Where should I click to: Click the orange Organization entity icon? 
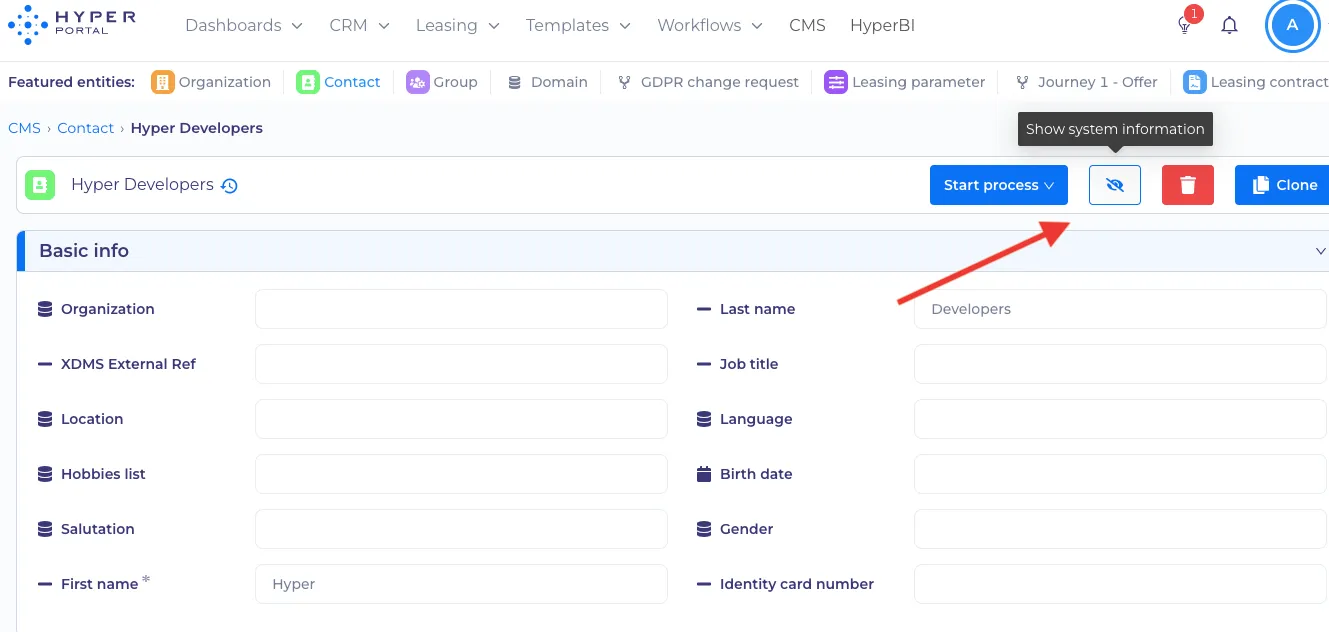[163, 82]
